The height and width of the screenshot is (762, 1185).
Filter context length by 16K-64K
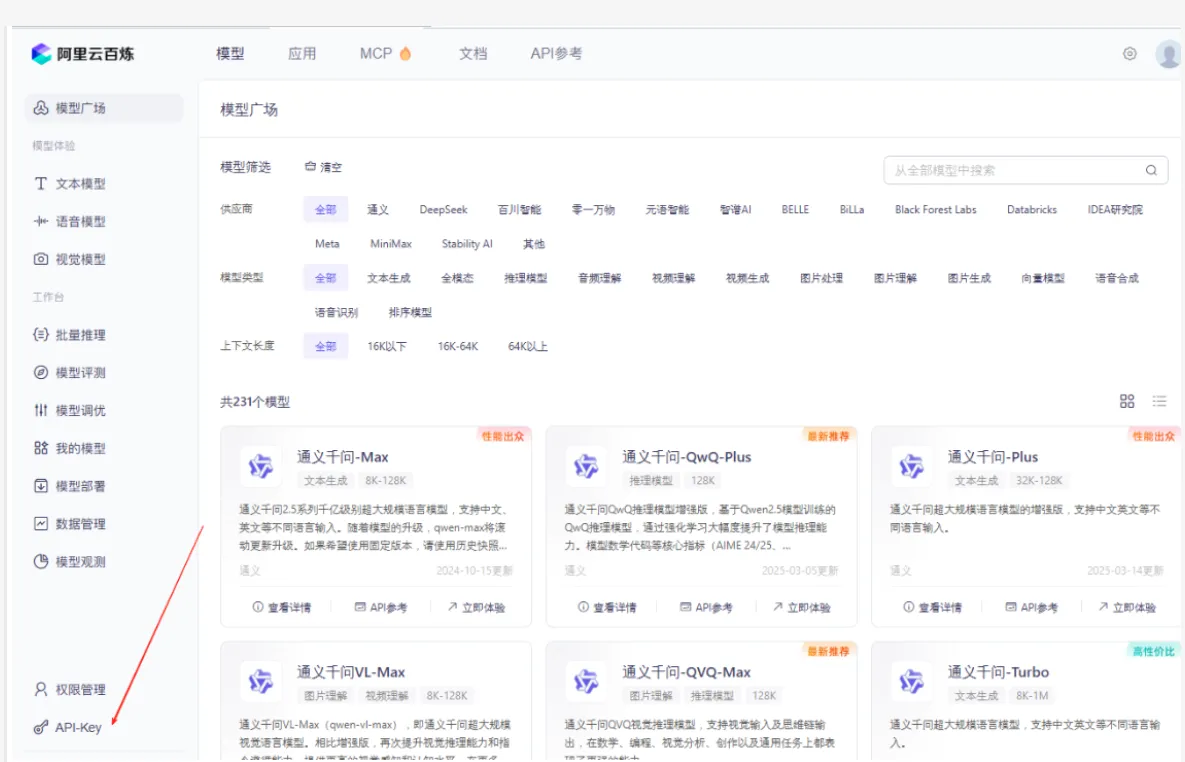(x=458, y=346)
